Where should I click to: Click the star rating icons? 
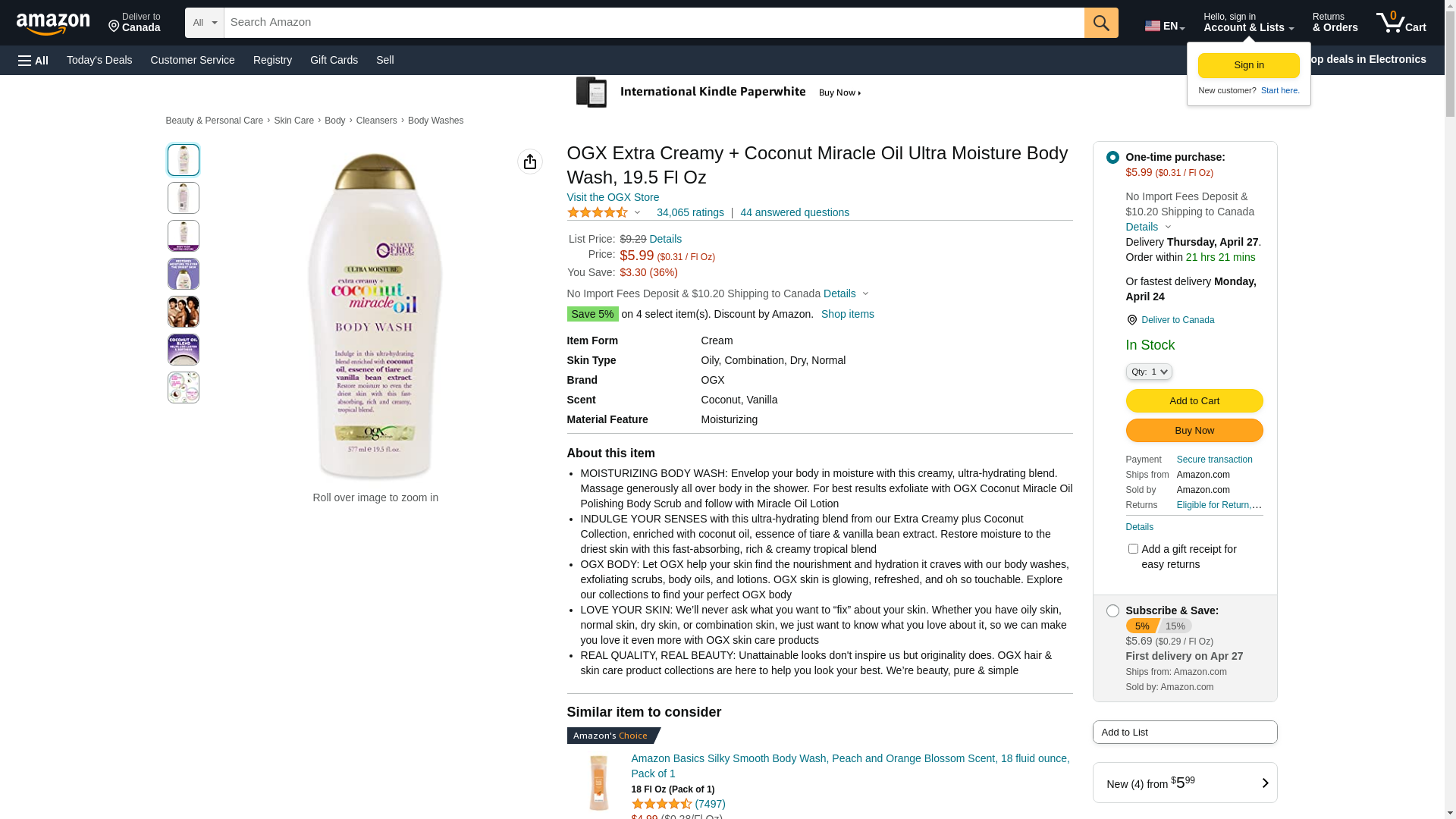point(598,212)
